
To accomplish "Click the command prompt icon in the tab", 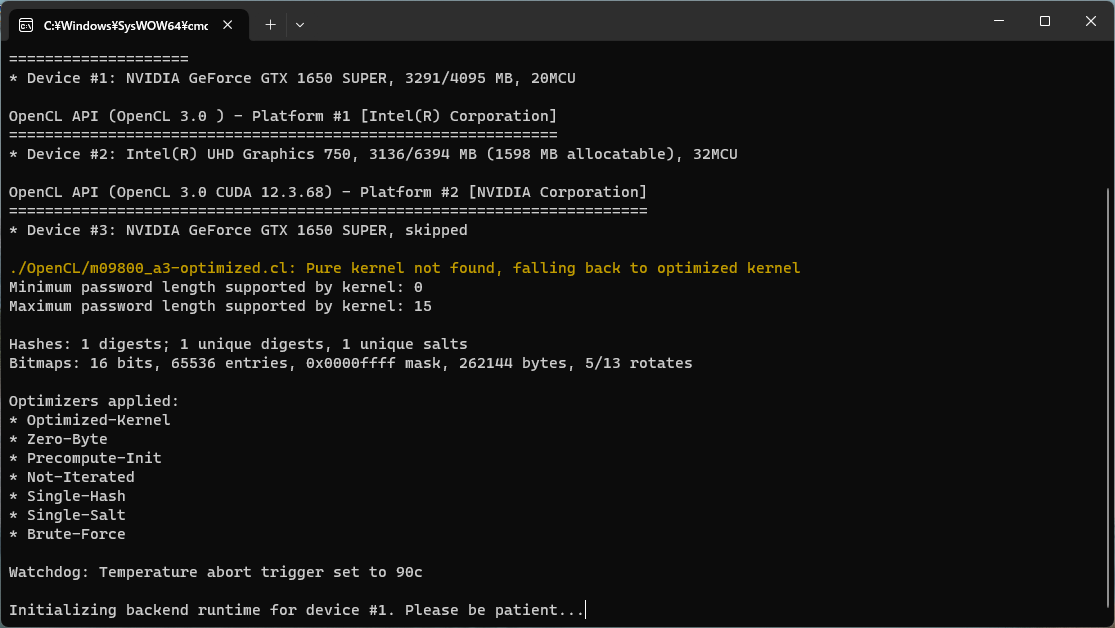I will click(x=26, y=24).
